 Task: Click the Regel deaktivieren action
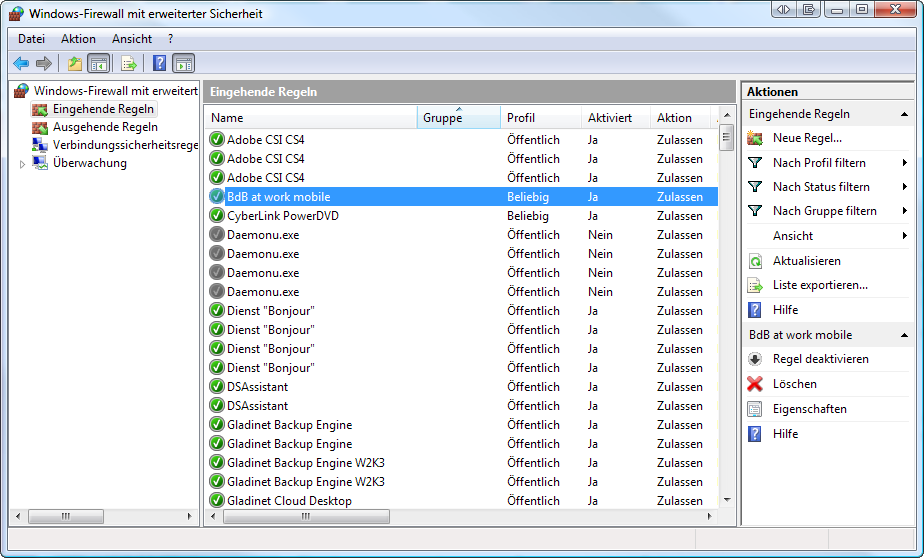820,359
